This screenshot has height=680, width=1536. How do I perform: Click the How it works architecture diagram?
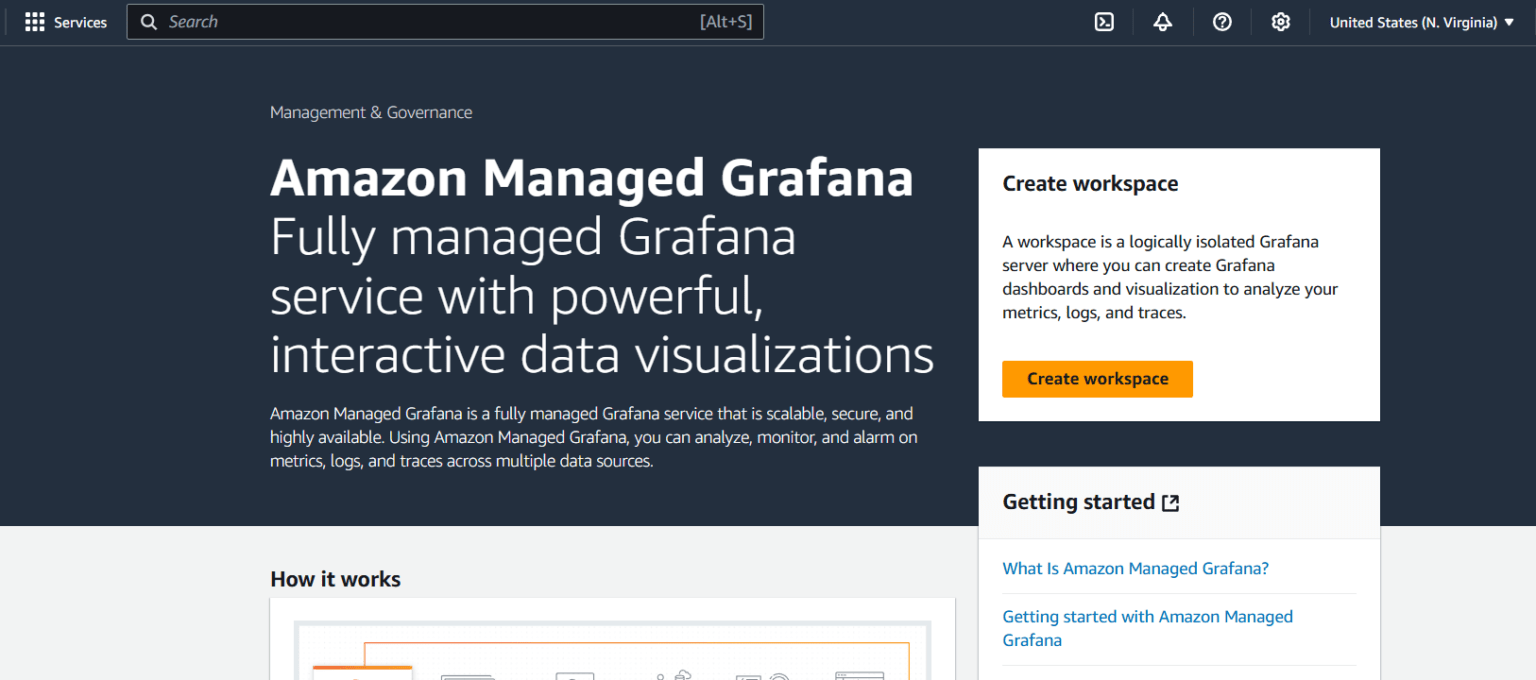(612, 650)
